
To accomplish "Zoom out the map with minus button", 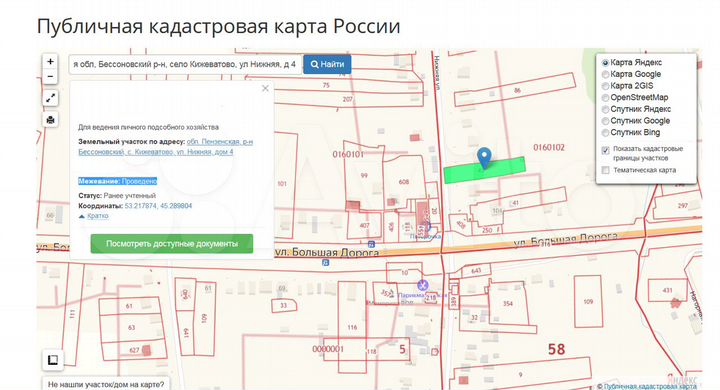I will coord(50,76).
